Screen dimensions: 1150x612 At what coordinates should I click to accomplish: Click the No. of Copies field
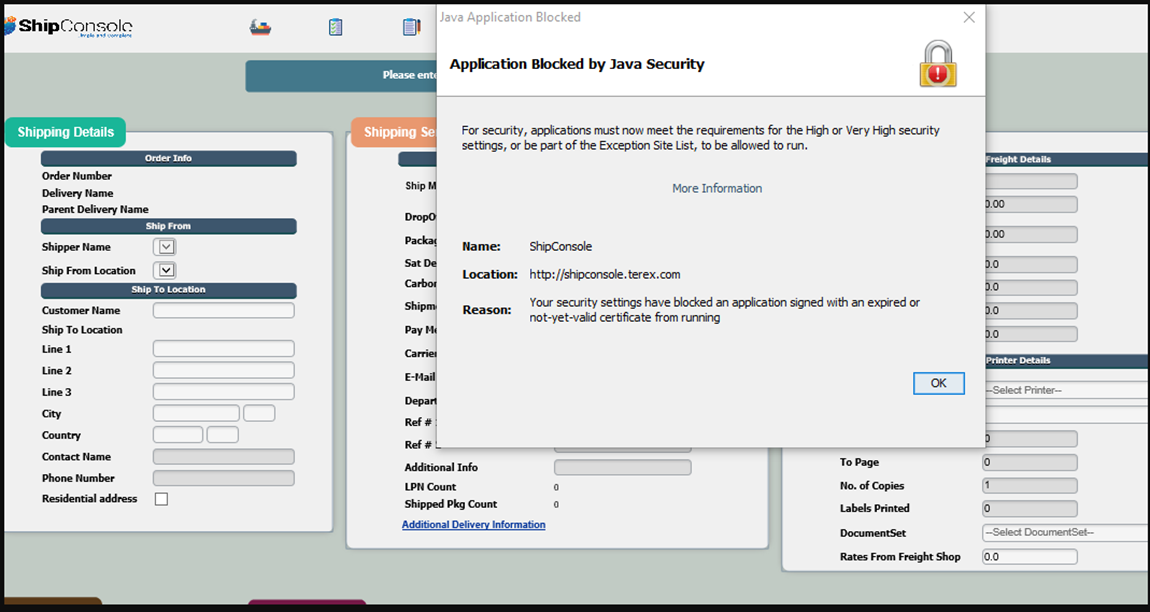1030,486
